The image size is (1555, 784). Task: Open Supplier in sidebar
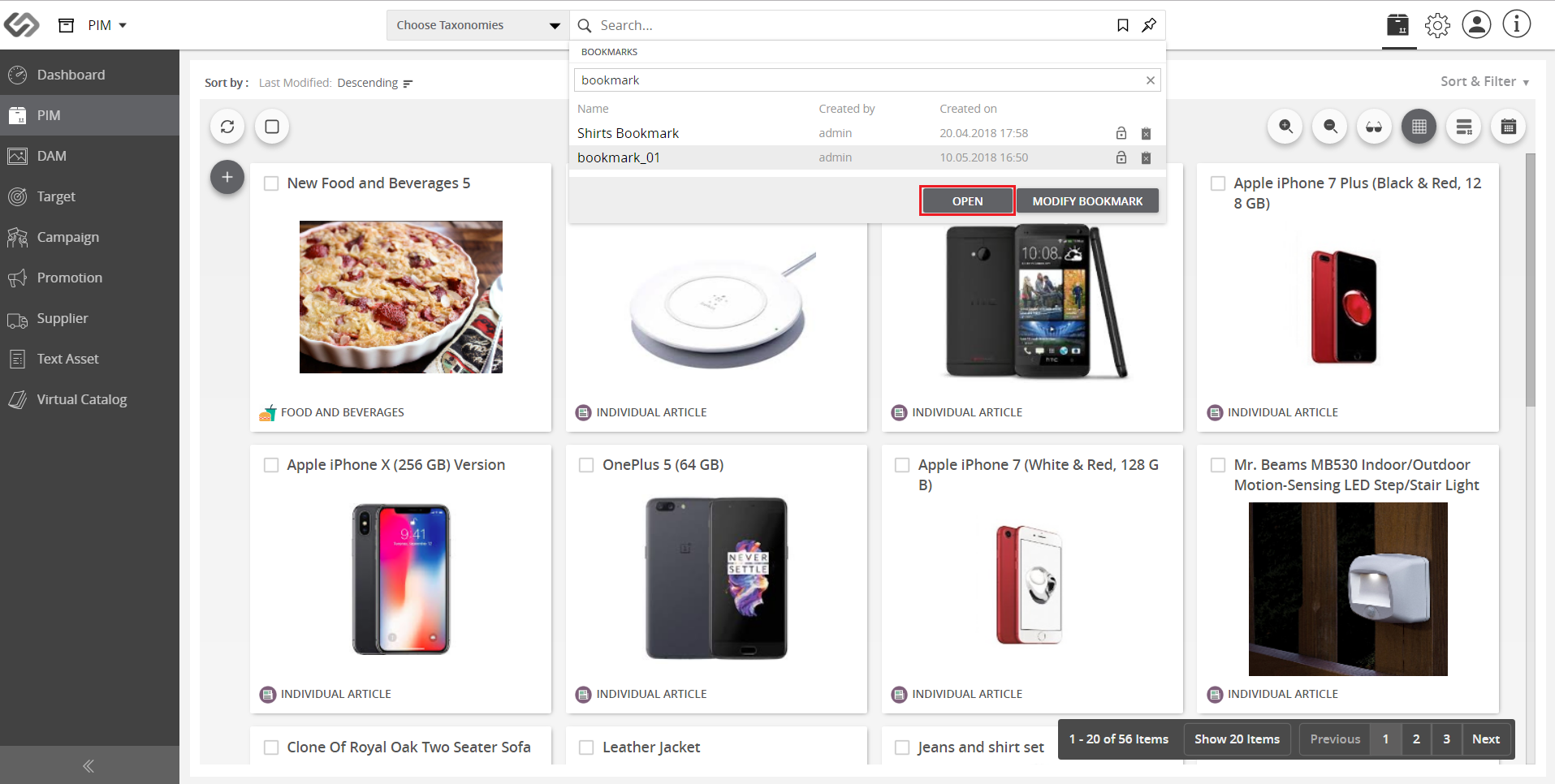(89, 318)
